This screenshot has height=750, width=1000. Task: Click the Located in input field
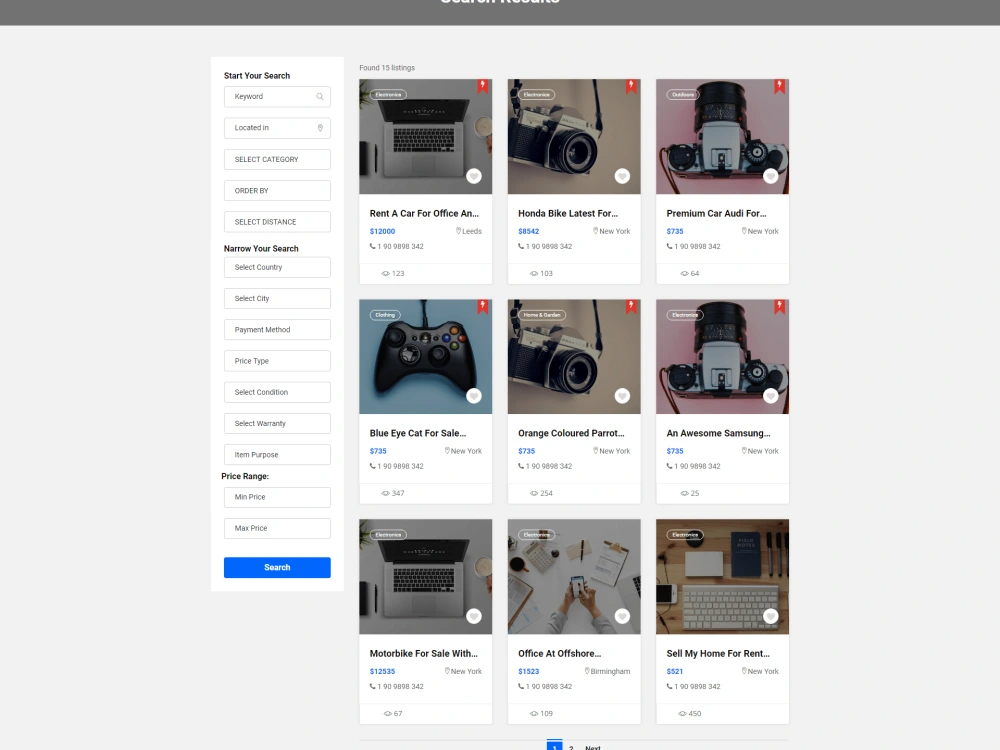click(x=277, y=128)
